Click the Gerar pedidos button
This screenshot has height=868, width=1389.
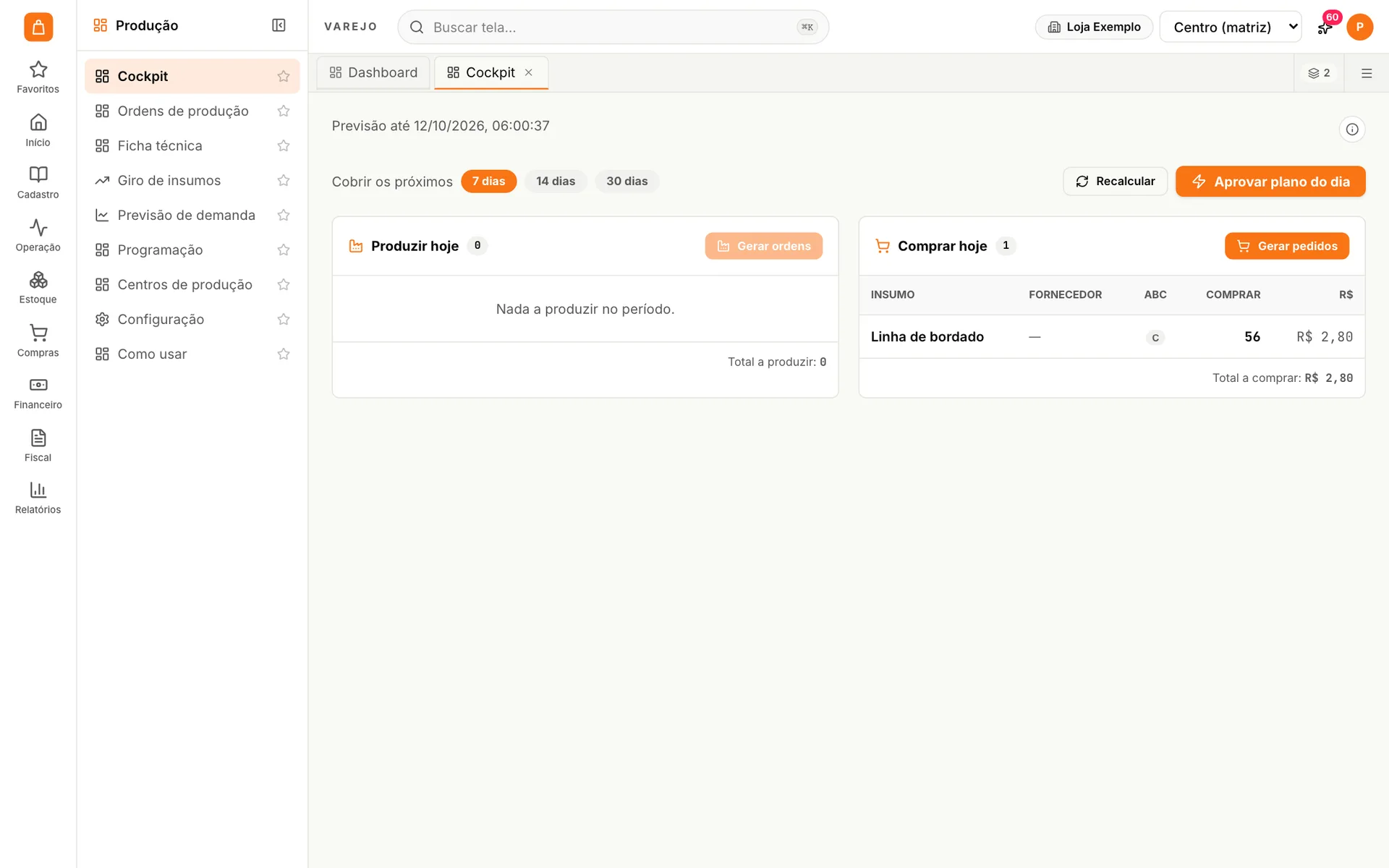pyautogui.click(x=1286, y=246)
